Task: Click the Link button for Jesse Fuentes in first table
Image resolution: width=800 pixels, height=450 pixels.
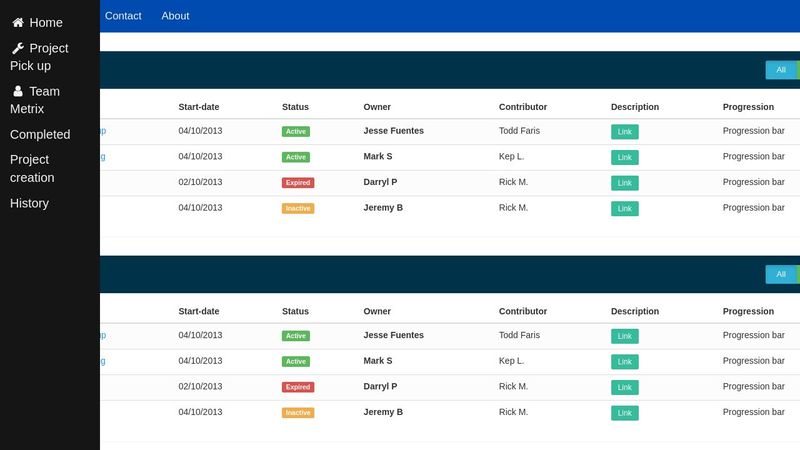Action: coord(624,131)
